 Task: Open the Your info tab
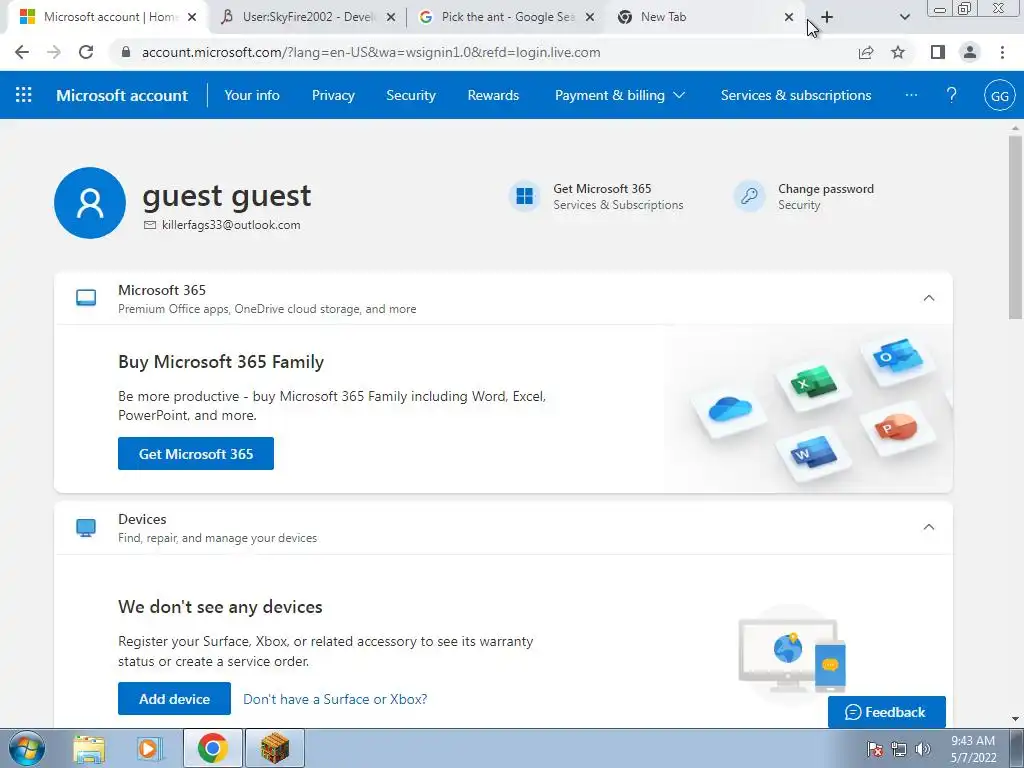coord(251,95)
